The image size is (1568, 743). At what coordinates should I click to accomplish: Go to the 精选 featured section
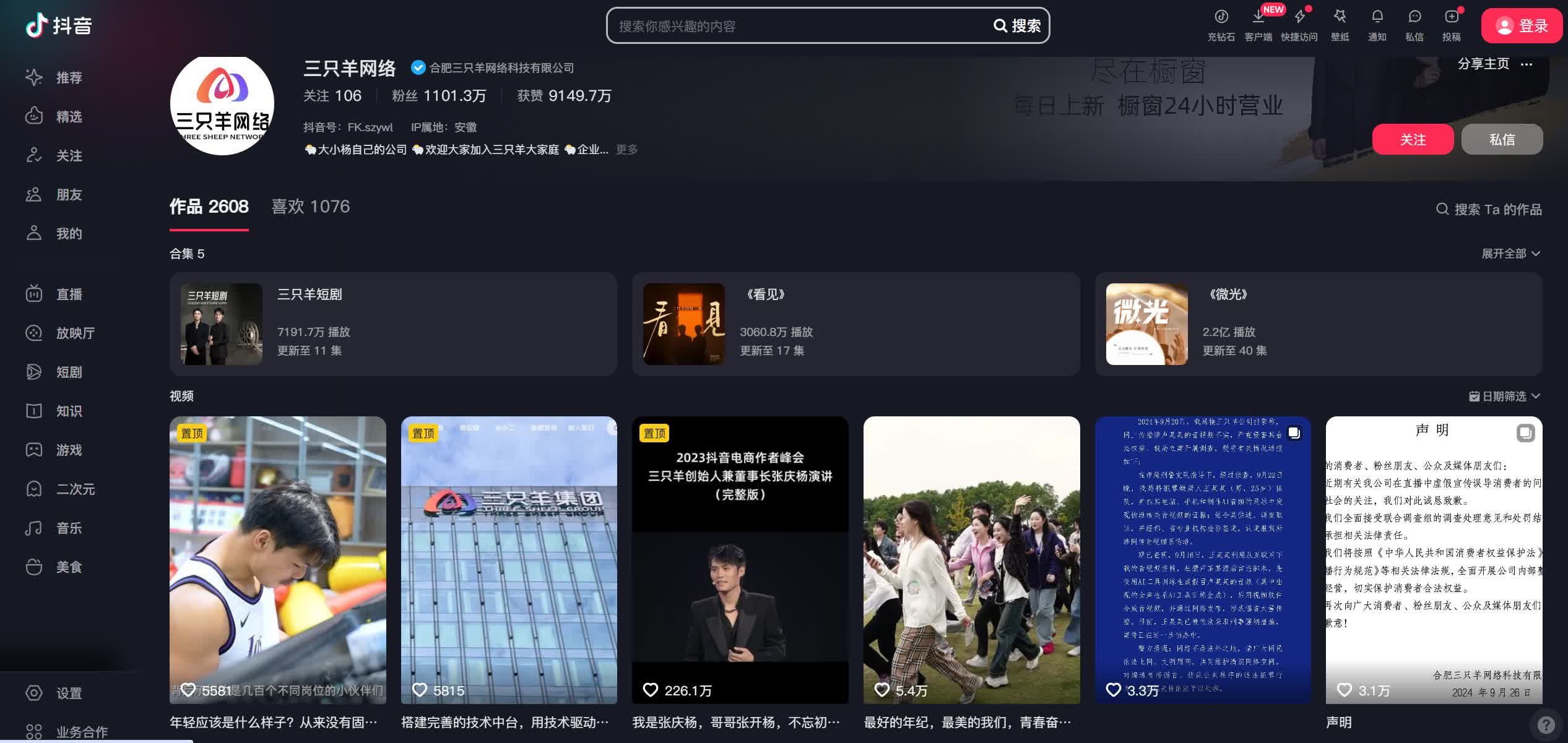coord(54,116)
